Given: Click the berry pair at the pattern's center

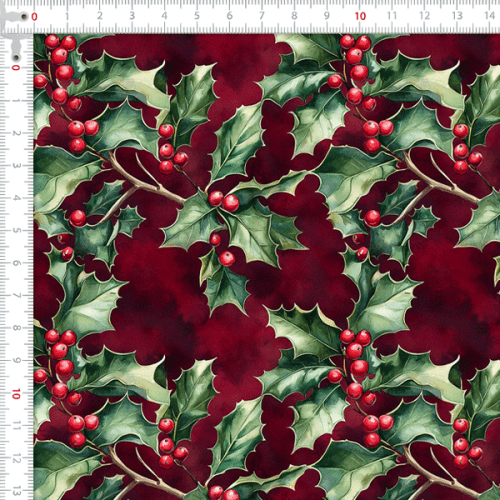Looking at the screenshot, I should tap(224, 201).
